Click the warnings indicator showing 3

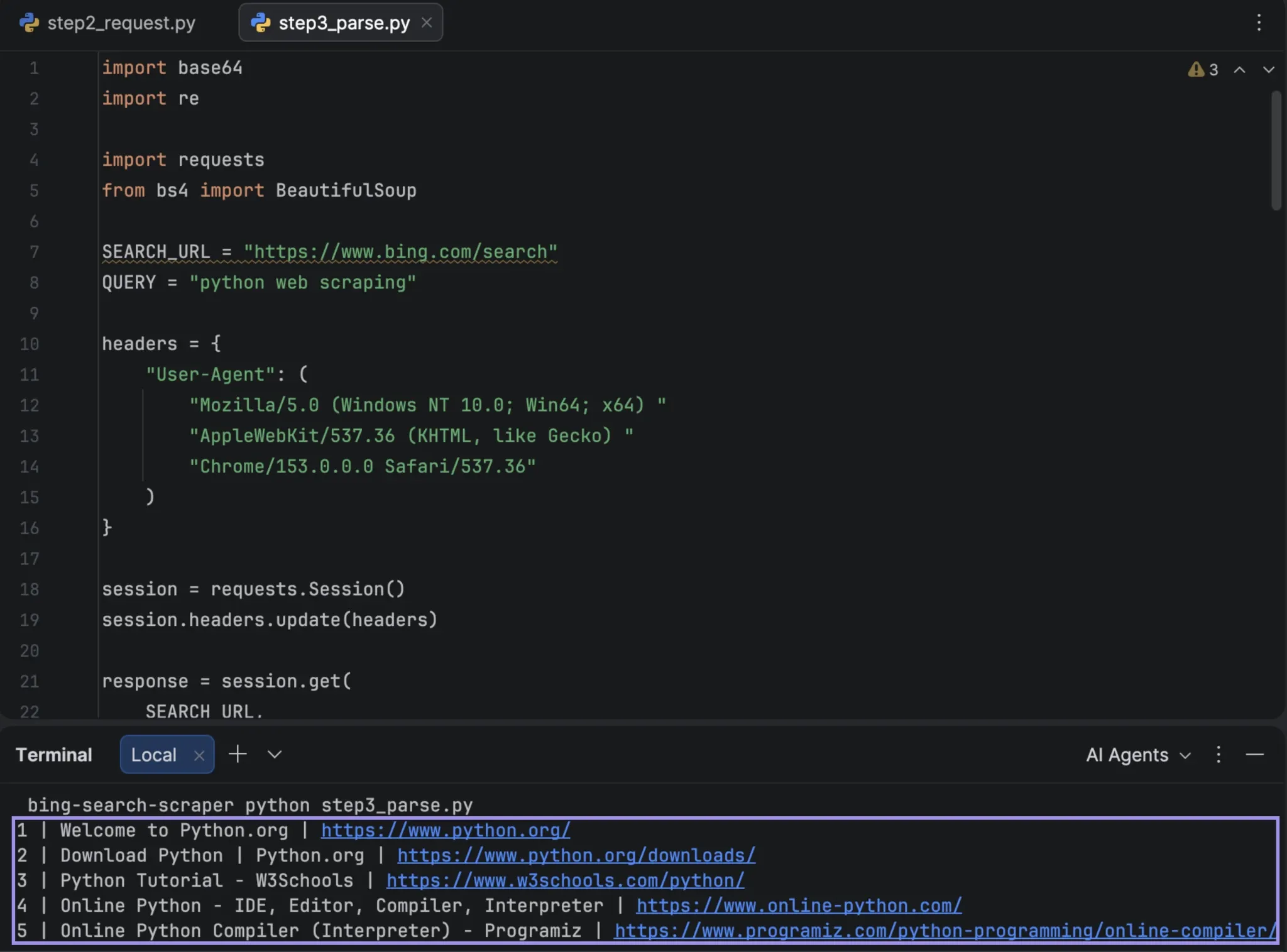coord(1203,69)
